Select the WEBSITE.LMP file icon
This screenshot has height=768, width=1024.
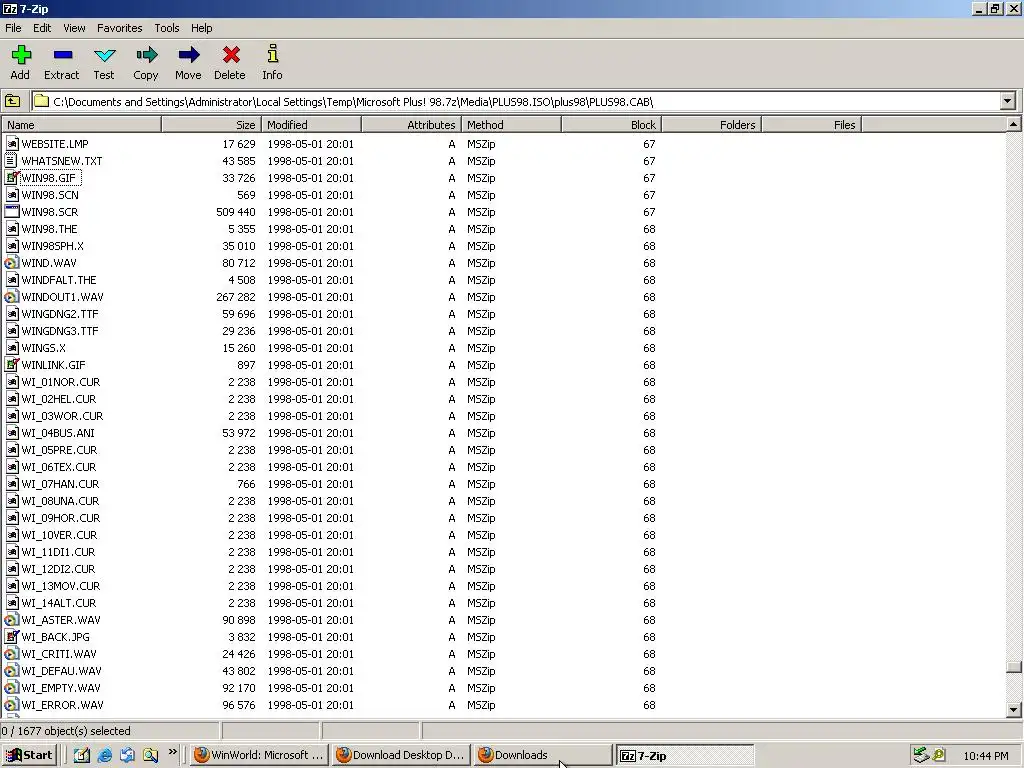[12, 144]
